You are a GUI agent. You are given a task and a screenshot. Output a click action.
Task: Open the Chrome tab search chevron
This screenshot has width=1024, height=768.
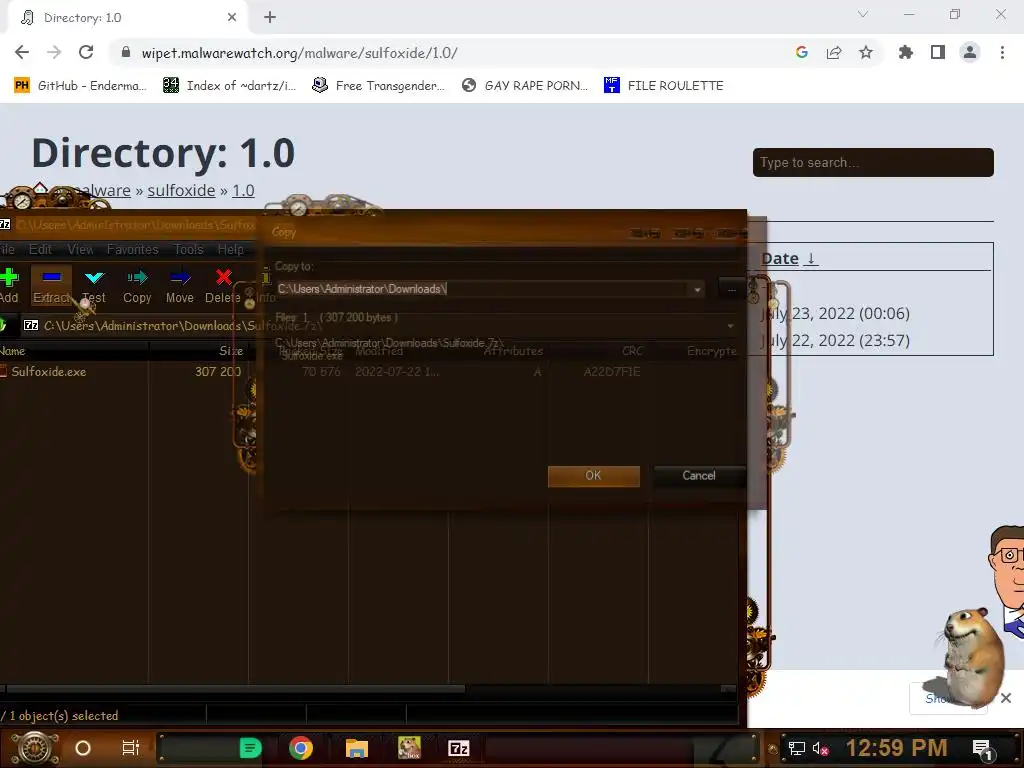tap(863, 14)
